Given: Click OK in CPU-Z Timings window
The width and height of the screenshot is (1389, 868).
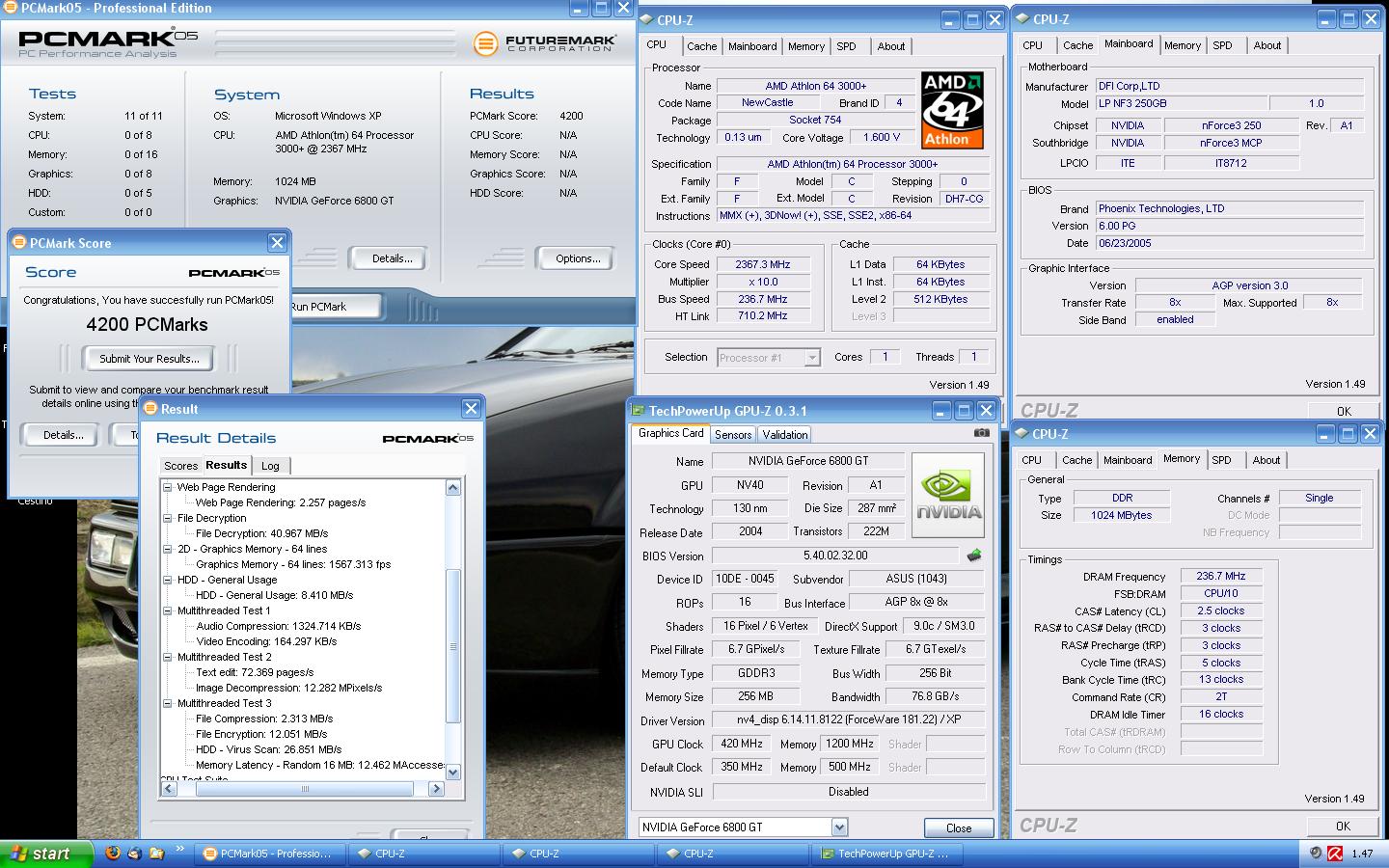Looking at the screenshot, I should click(1343, 826).
